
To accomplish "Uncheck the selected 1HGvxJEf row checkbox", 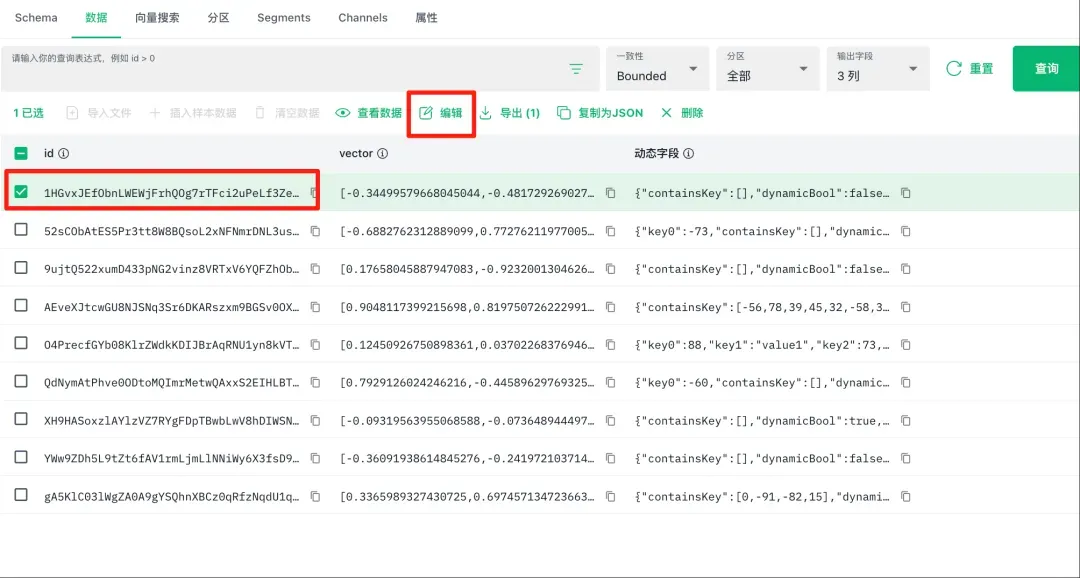I will pyautogui.click(x=21, y=192).
